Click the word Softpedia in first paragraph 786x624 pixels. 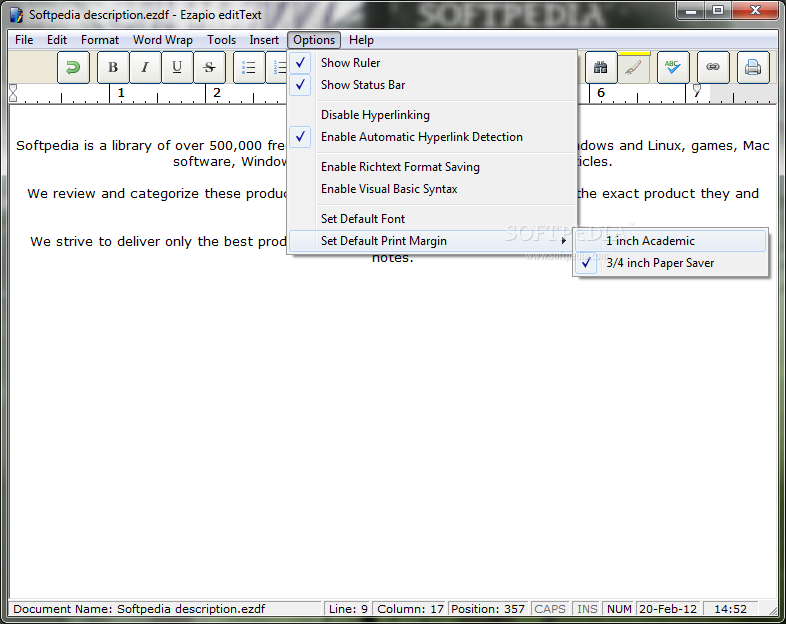pyautogui.click(x=47, y=145)
